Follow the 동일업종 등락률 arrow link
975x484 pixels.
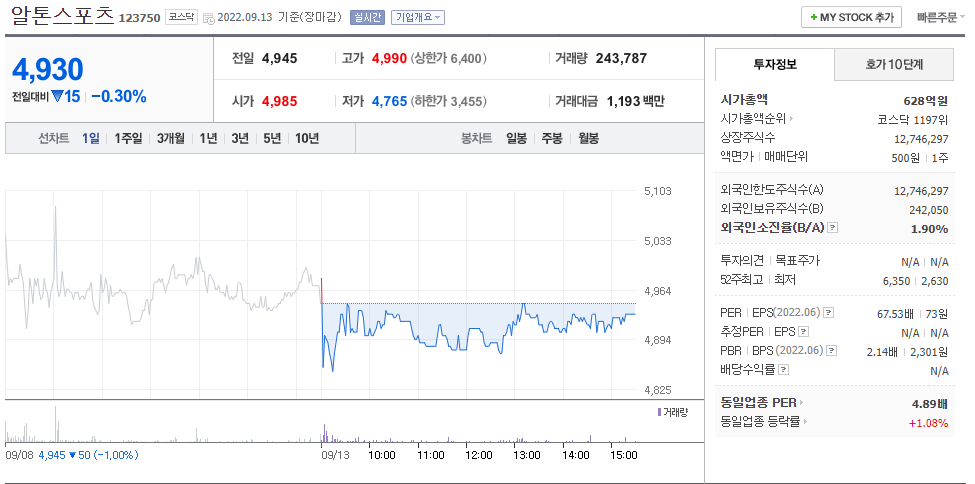click(805, 422)
